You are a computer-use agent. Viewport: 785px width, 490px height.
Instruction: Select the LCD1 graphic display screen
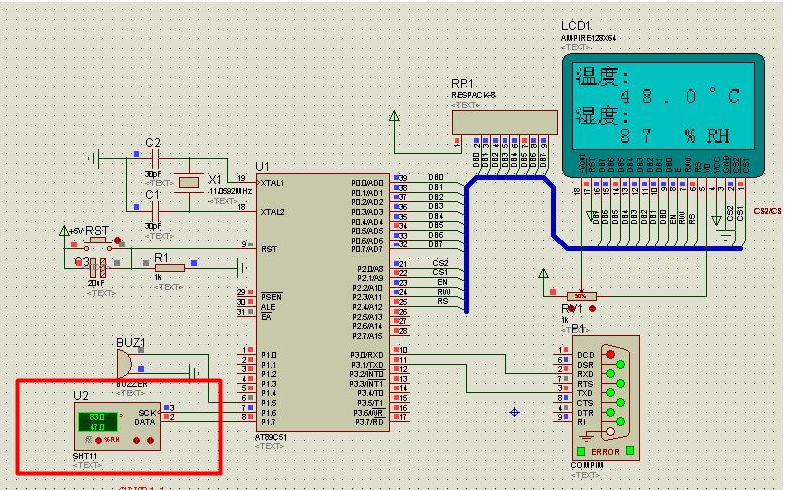tap(663, 107)
